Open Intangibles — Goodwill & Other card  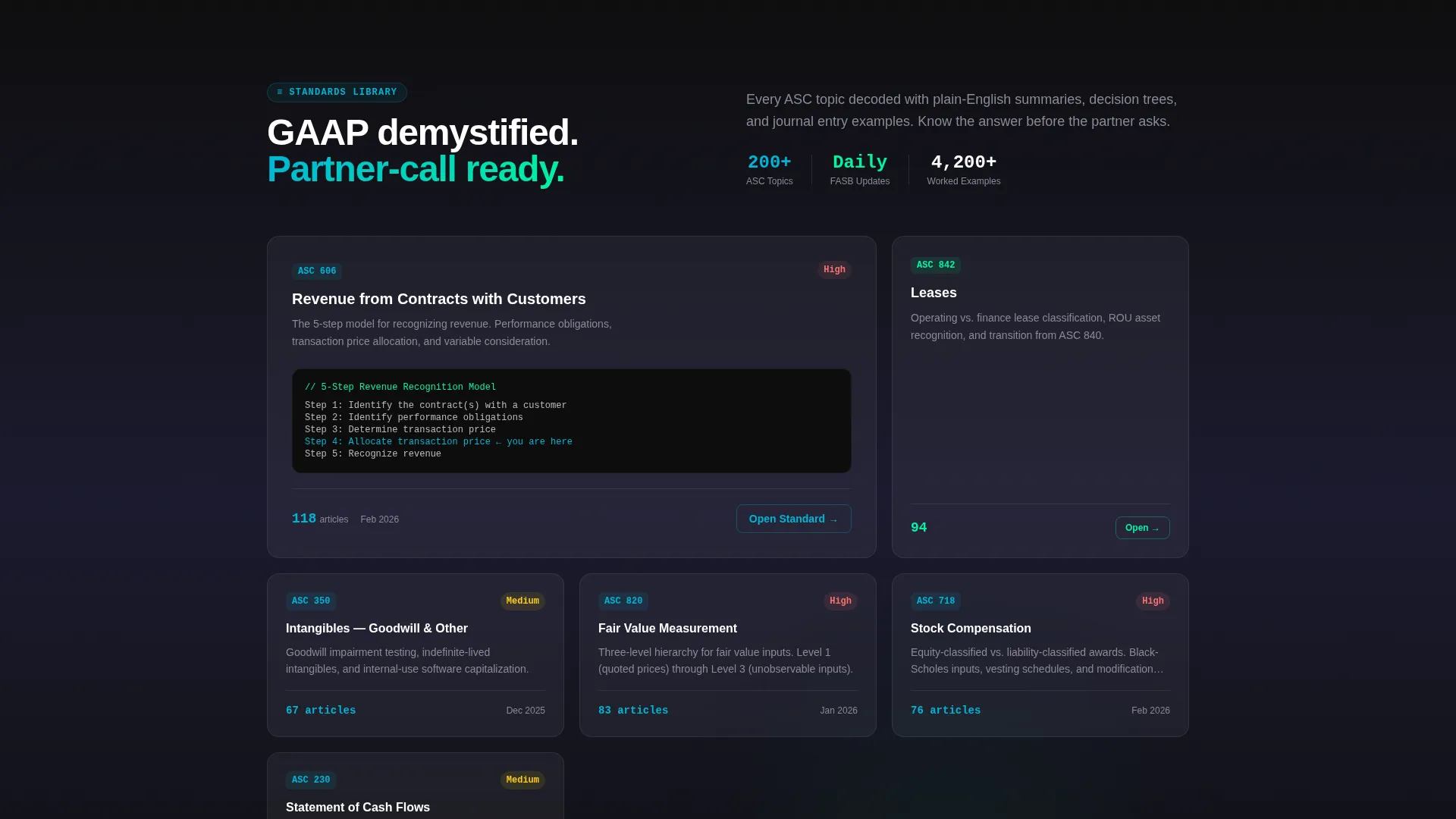(x=416, y=655)
